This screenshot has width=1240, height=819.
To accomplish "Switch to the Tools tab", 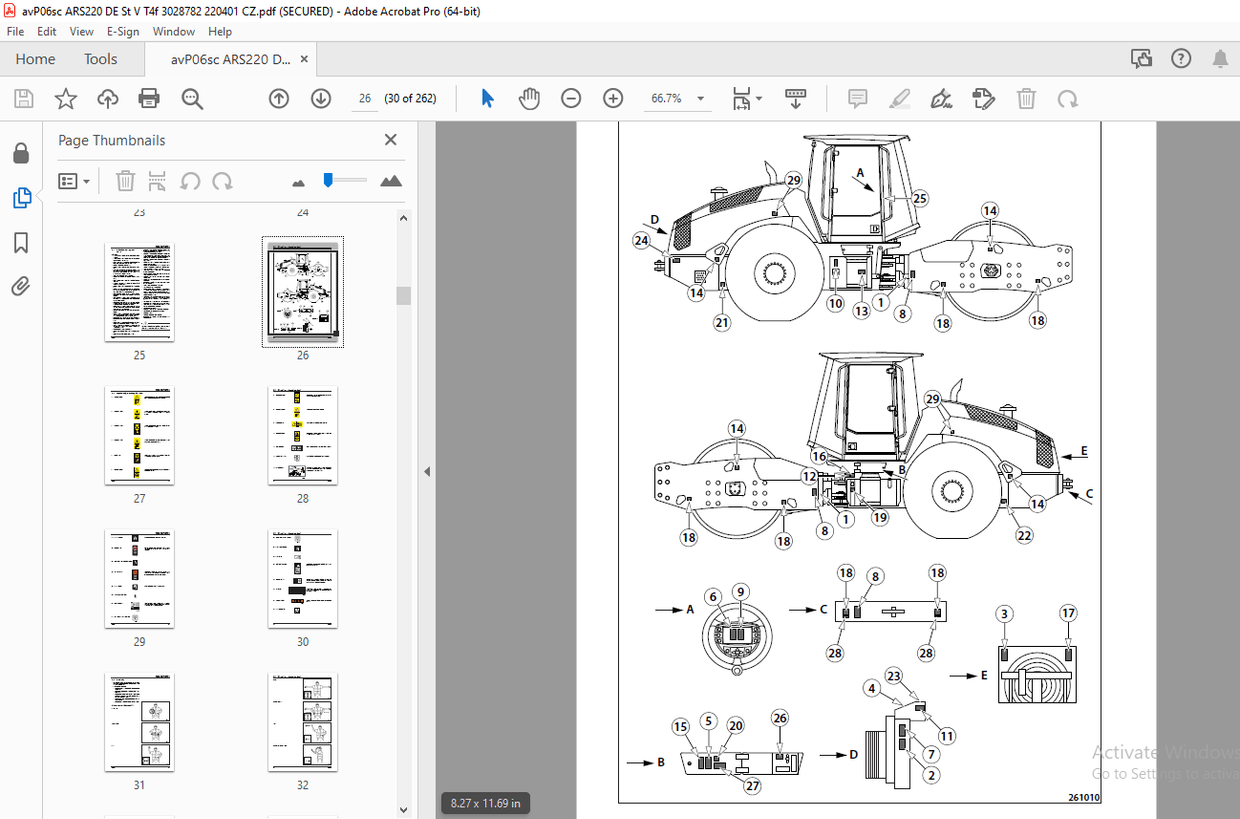I will pyautogui.click(x=100, y=59).
